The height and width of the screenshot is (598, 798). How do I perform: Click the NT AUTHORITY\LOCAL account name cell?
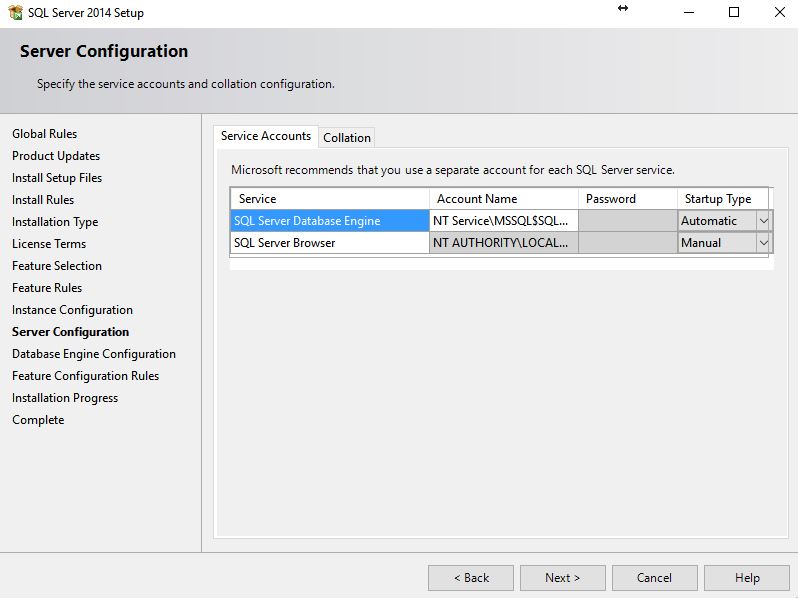(x=504, y=243)
